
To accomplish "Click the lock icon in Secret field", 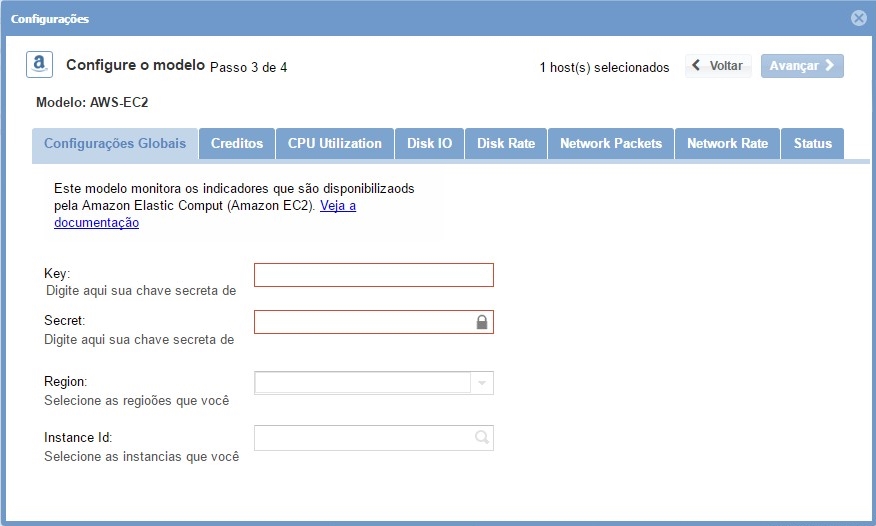I will (x=481, y=322).
